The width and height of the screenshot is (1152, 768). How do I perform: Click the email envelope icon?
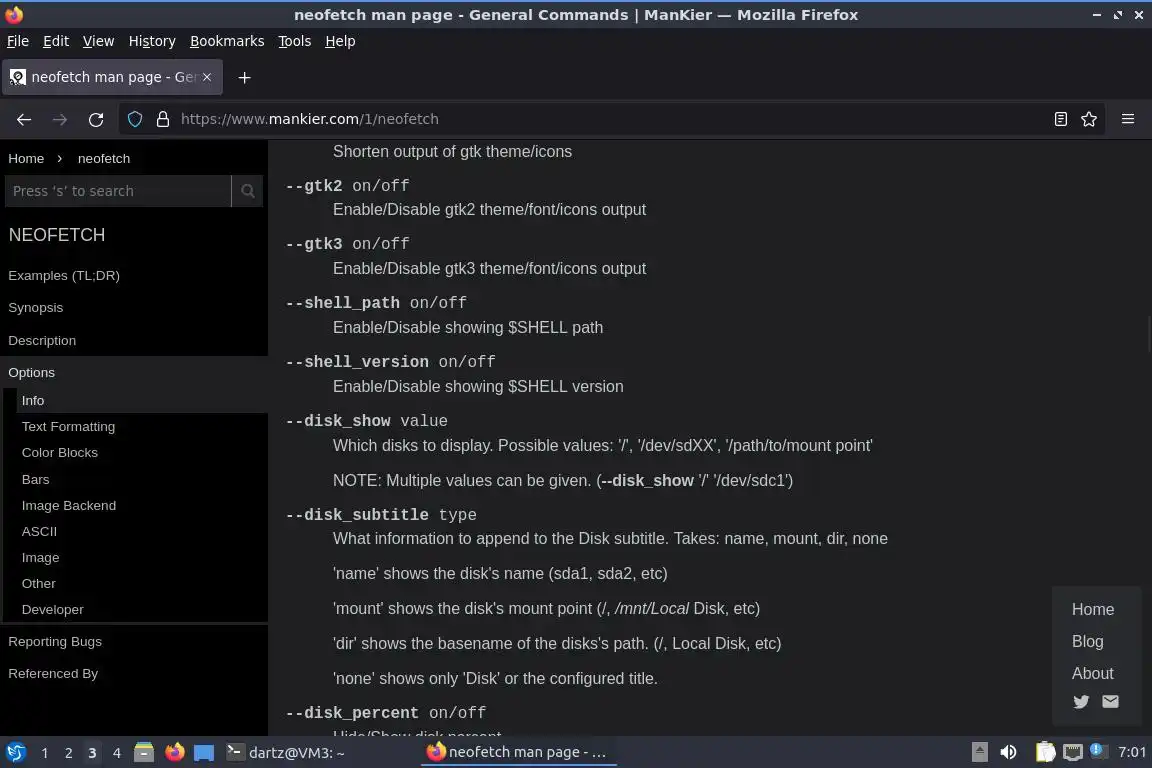pos(1110,701)
